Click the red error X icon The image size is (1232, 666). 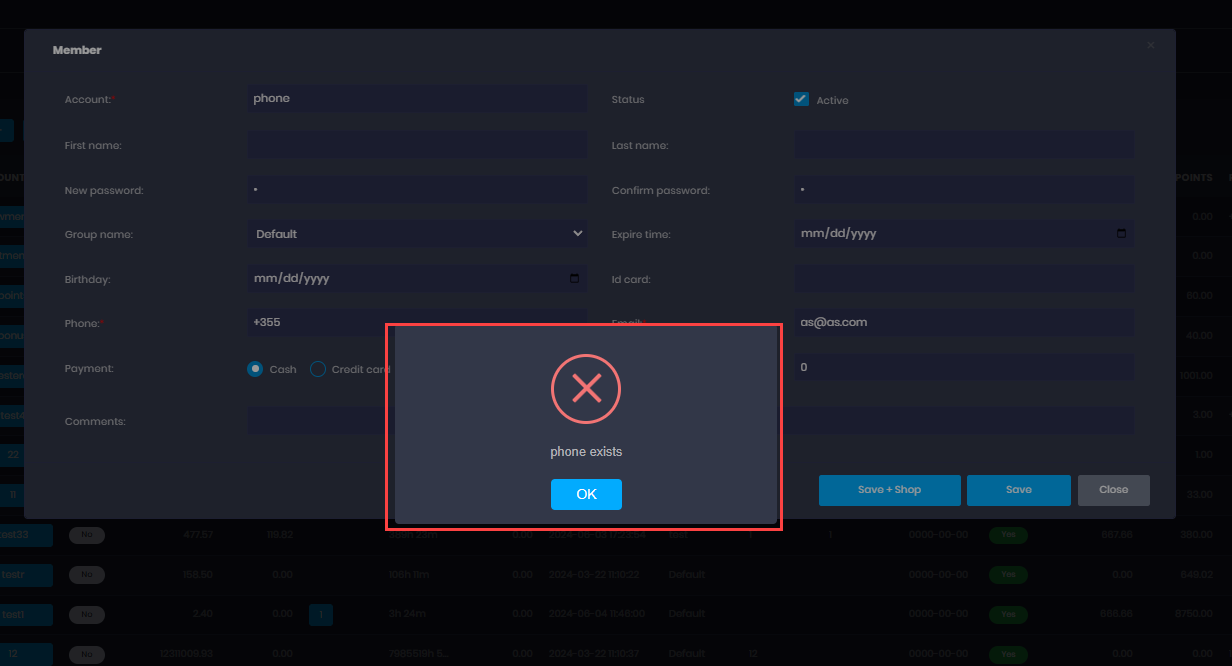586,388
